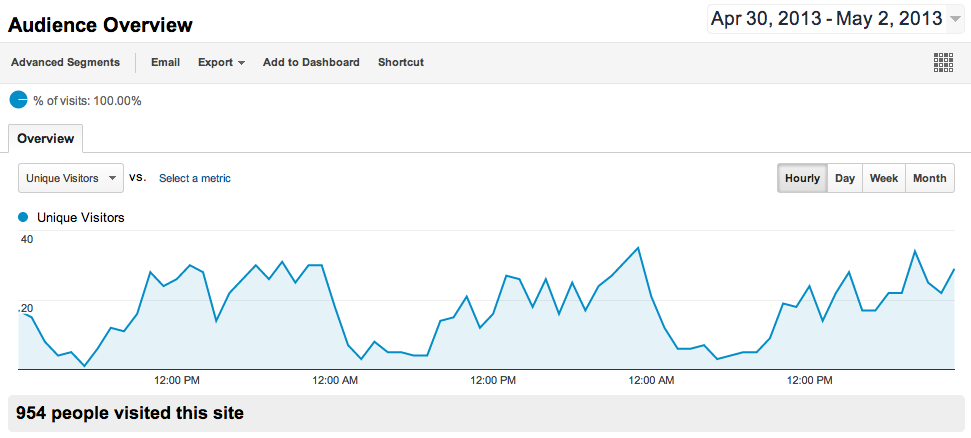Click the blue Unique Visitors legend dot

(24, 217)
